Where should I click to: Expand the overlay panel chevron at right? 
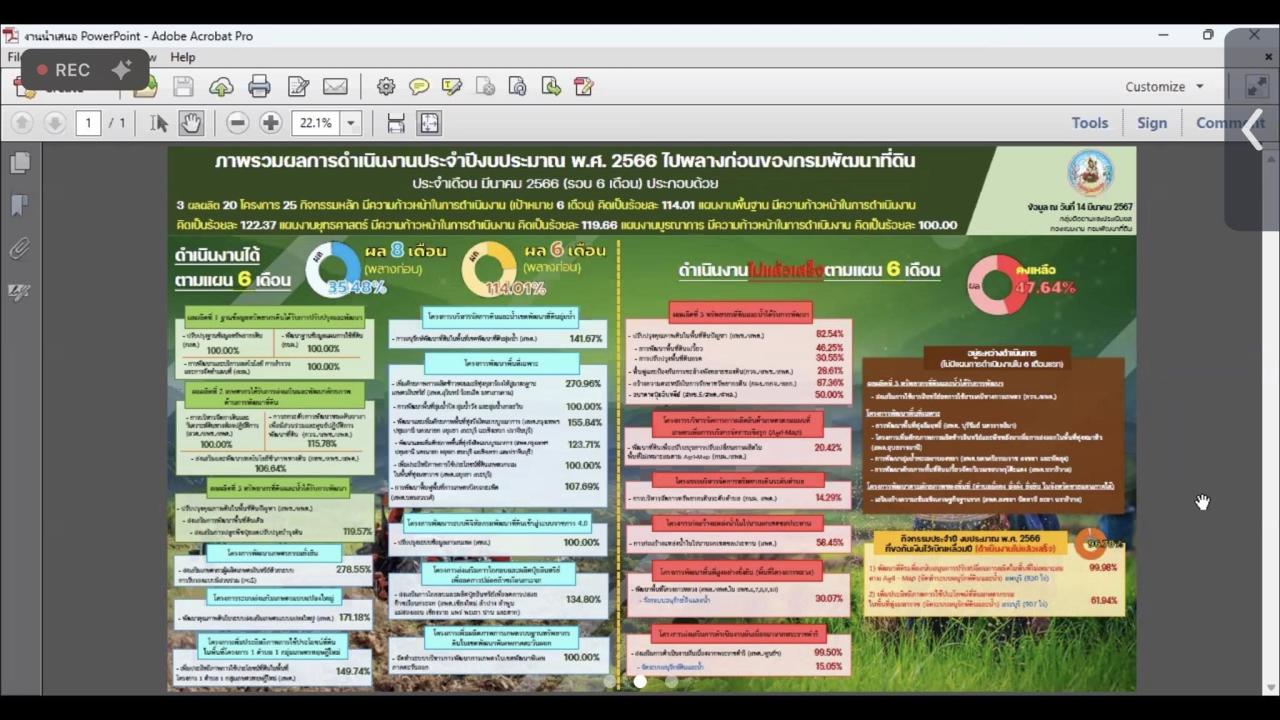pyautogui.click(x=1253, y=130)
